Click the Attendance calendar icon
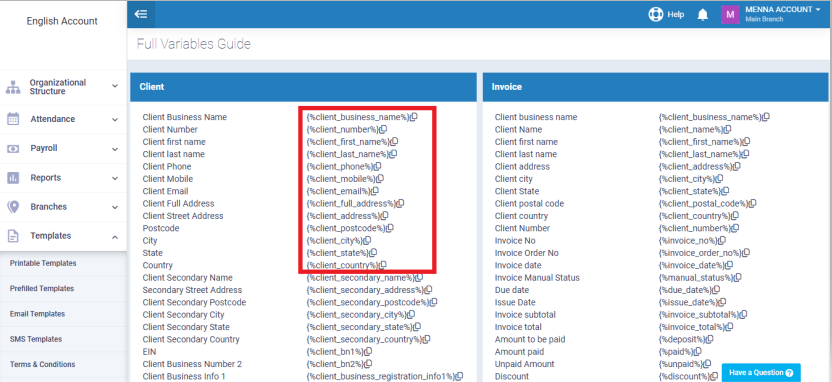This screenshot has width=832, height=382. click(x=13, y=119)
